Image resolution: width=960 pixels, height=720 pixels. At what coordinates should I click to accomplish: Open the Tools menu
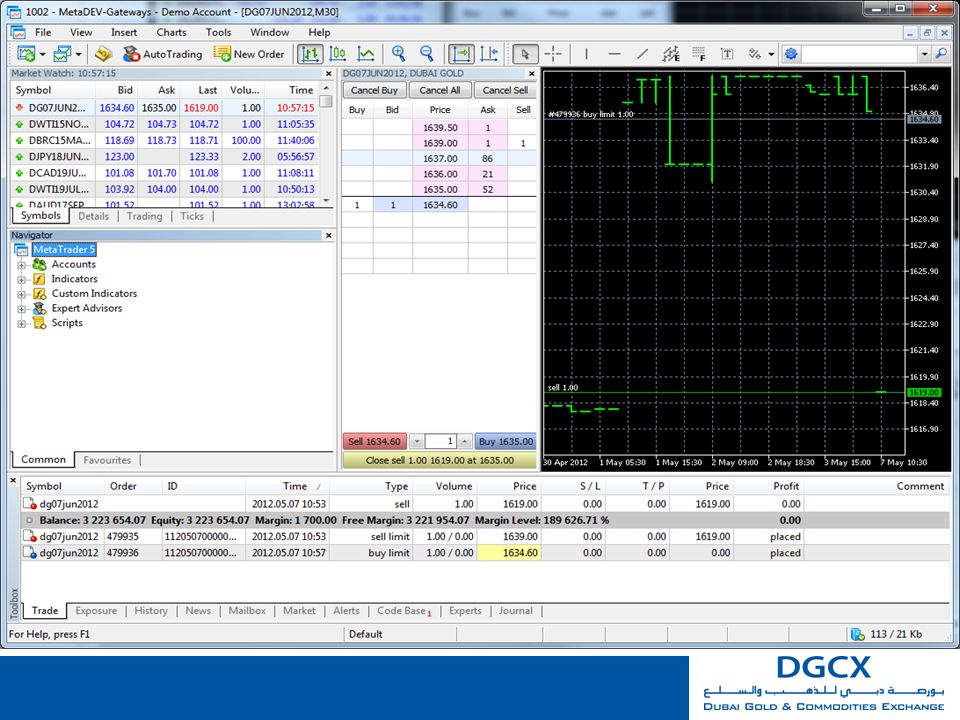219,32
